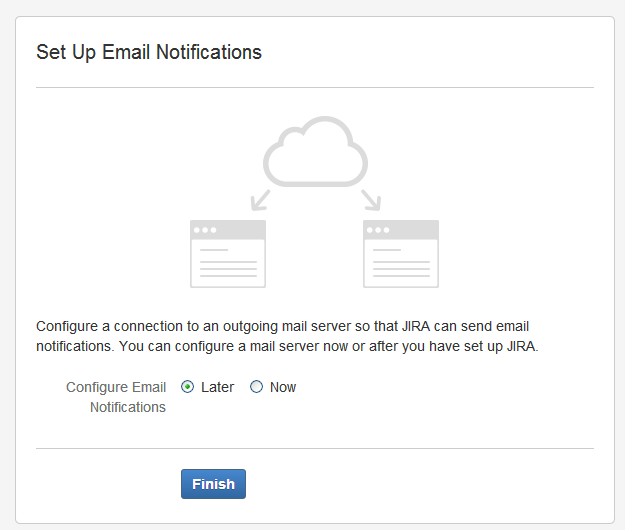Click the "Later" option label text
625x530 pixels.
coord(217,387)
